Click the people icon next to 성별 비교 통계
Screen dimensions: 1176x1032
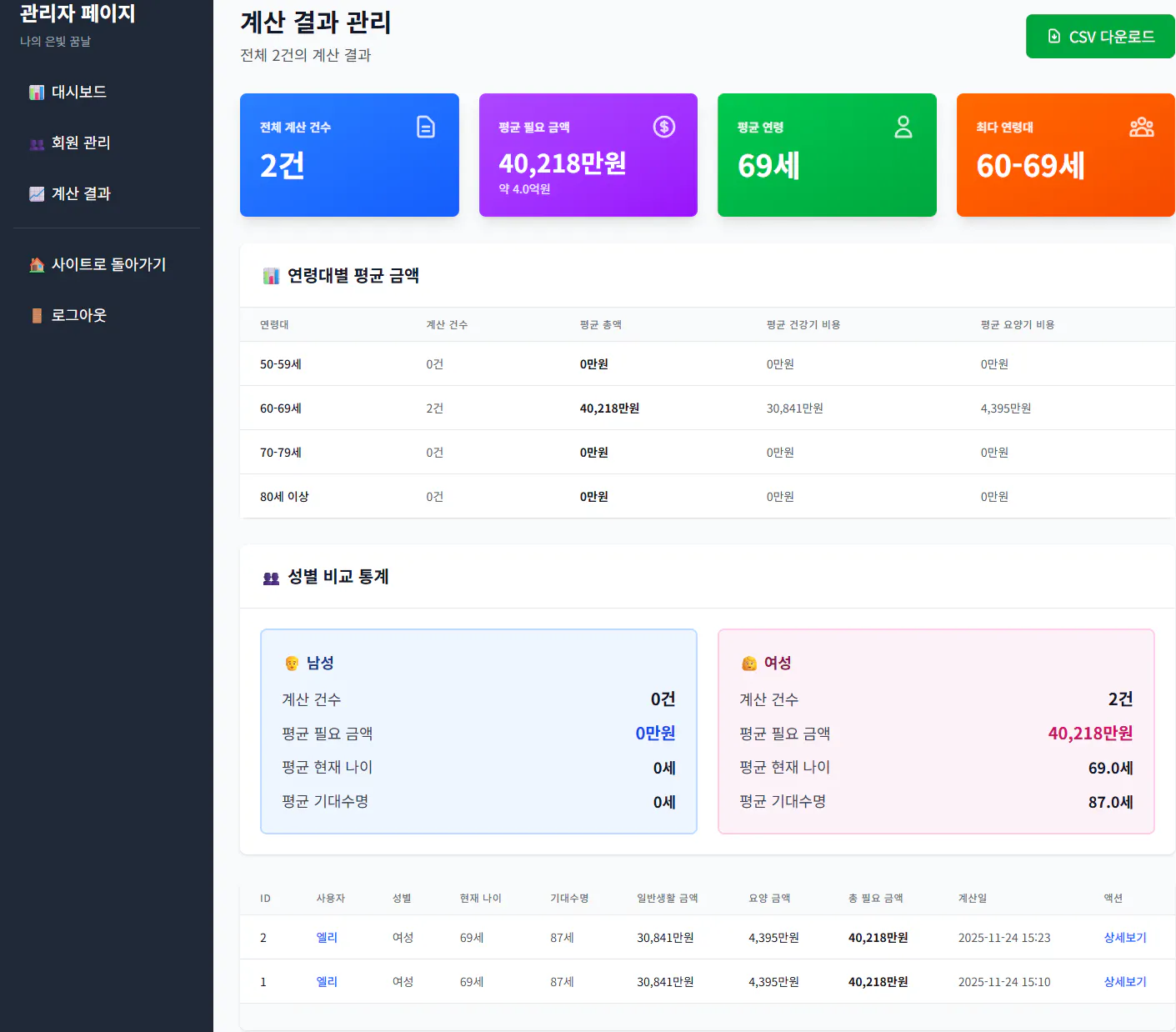point(272,577)
